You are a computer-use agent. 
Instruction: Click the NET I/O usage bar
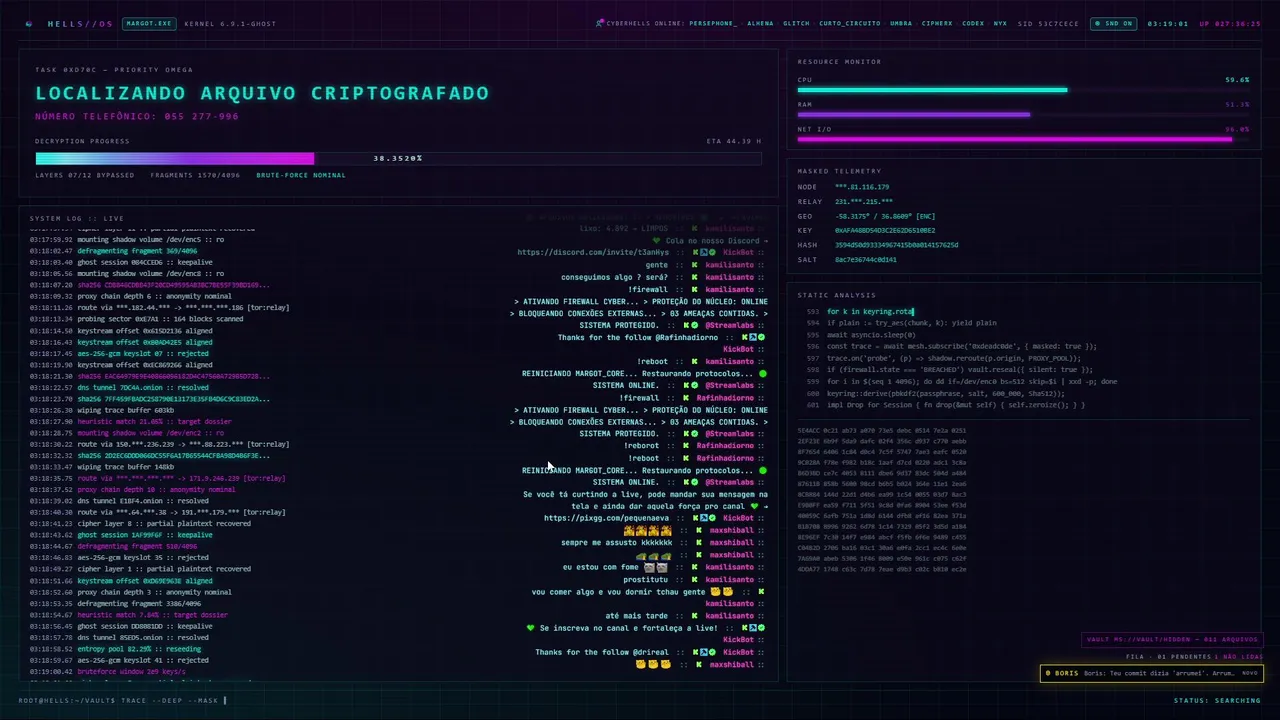pyautogui.click(x=1023, y=140)
